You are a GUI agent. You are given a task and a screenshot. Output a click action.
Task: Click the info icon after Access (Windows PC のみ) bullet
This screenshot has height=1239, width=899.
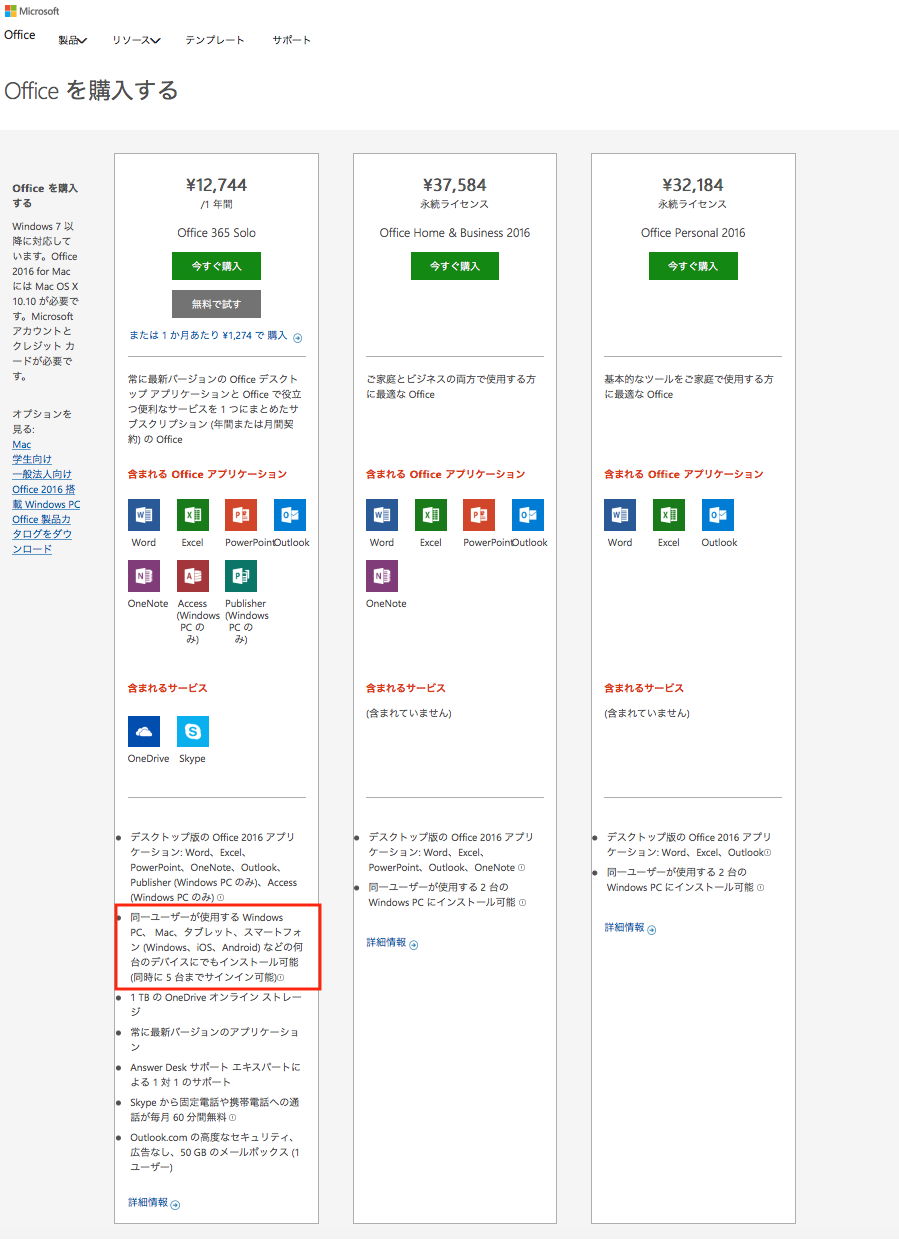(x=221, y=898)
